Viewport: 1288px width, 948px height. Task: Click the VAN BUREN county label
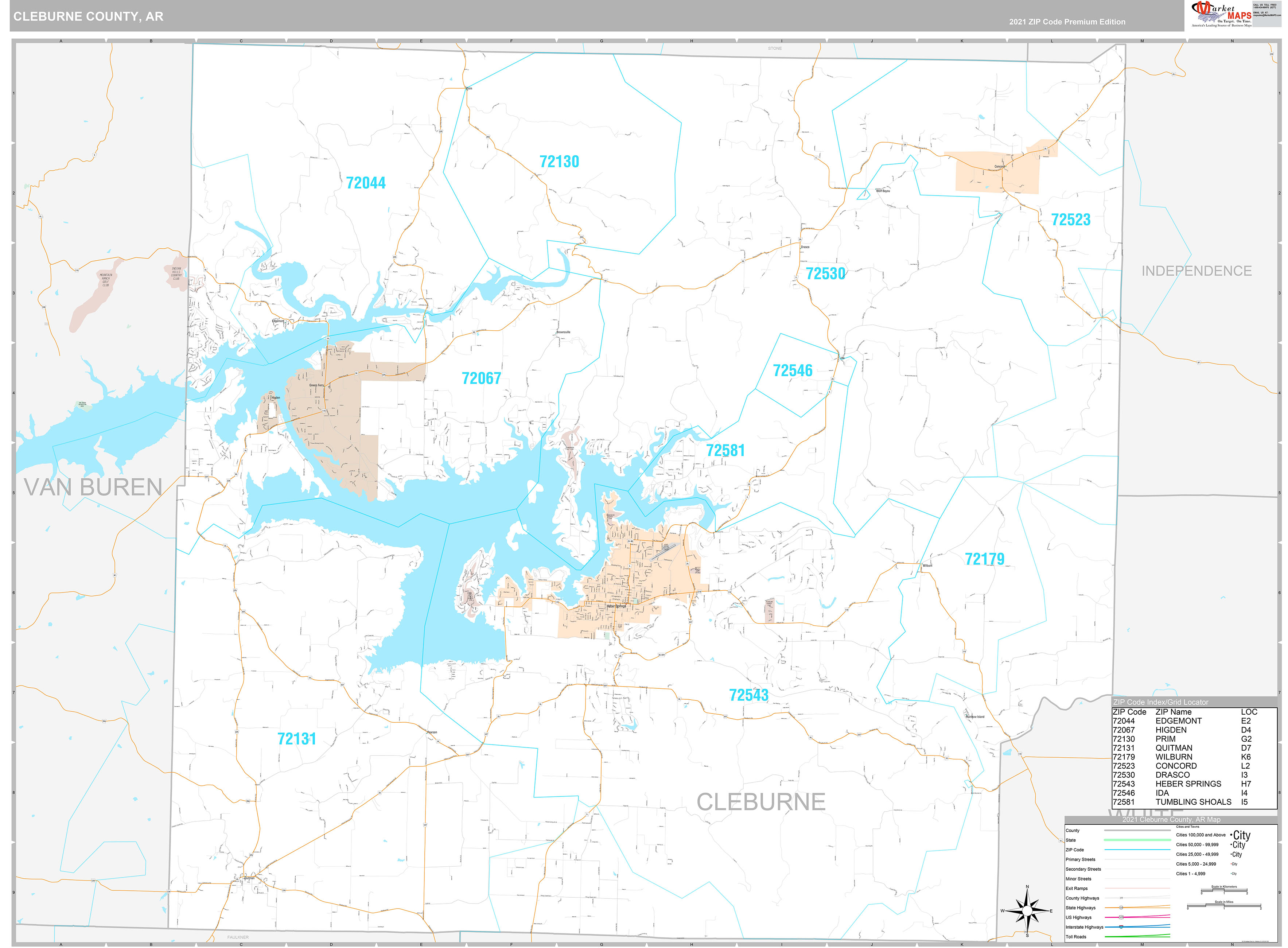coord(94,487)
